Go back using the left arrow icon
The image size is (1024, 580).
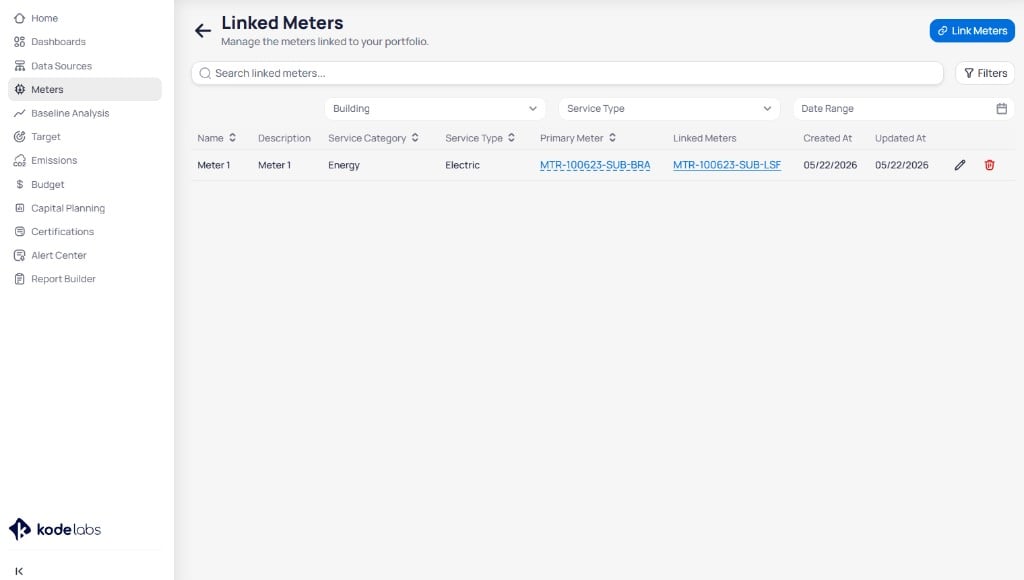[x=203, y=31]
